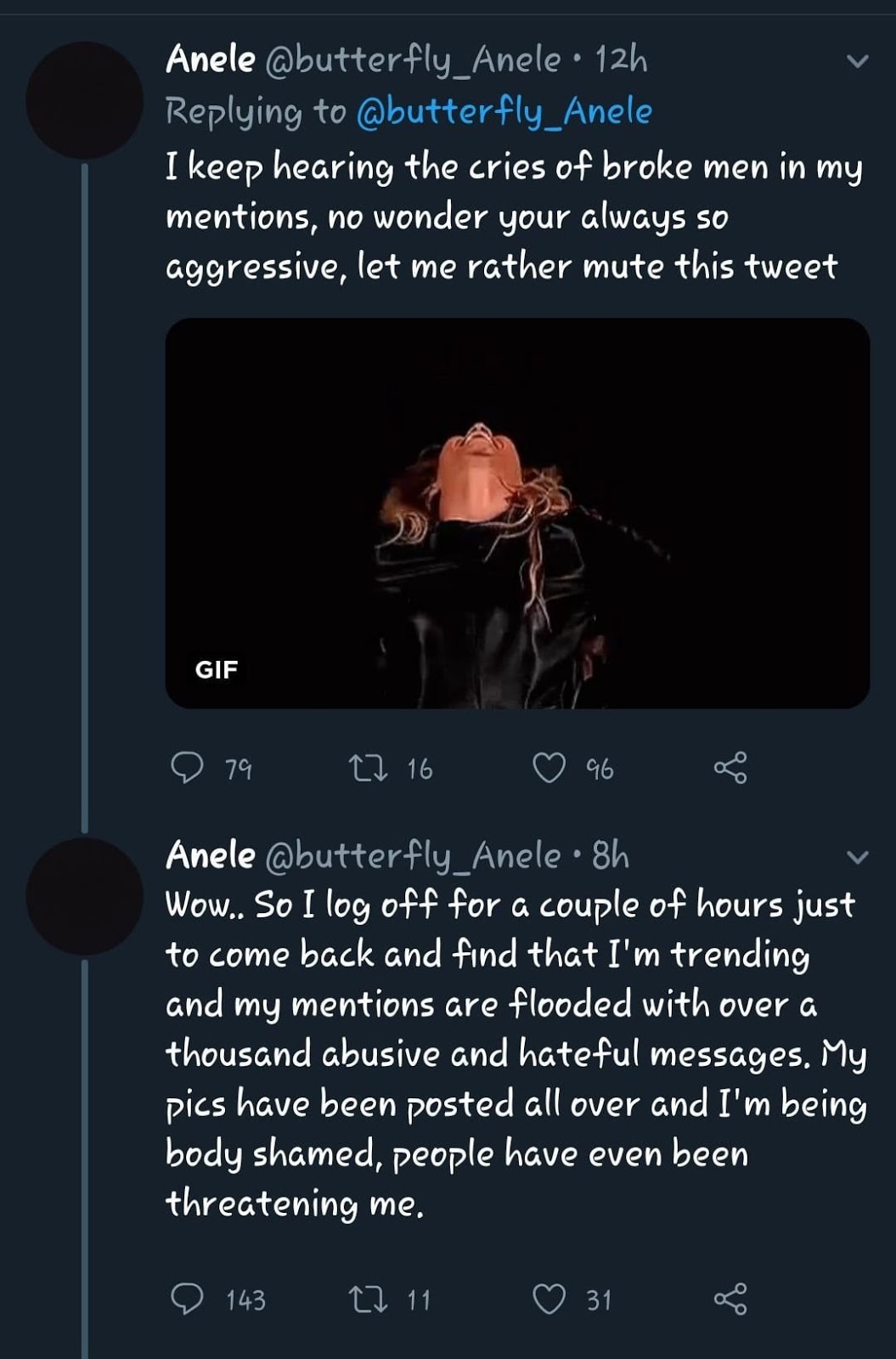This screenshot has width=896, height=1359.
Task: Like the tweet with 96 likes
Action: click(549, 768)
